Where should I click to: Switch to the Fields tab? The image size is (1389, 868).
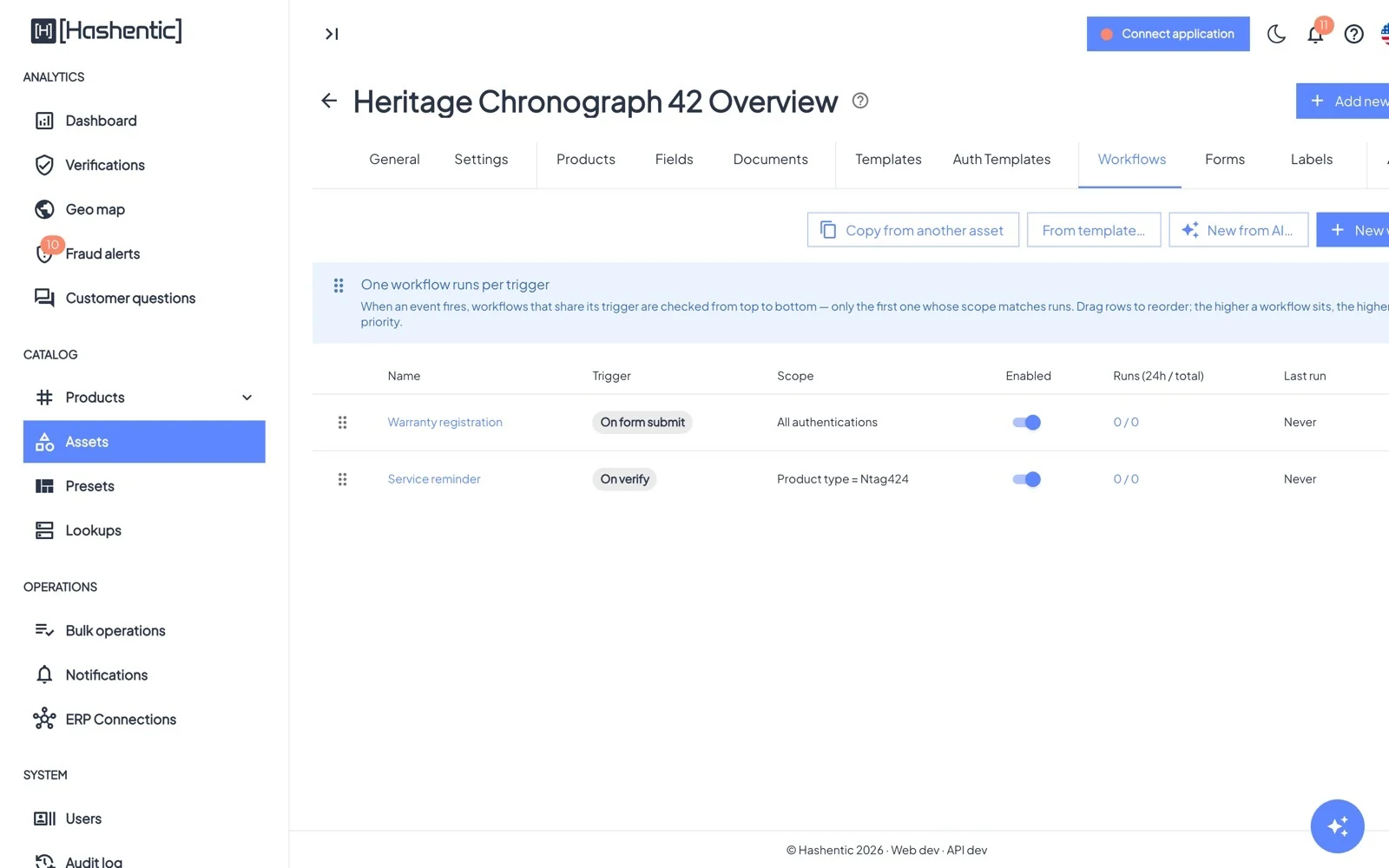point(674,160)
